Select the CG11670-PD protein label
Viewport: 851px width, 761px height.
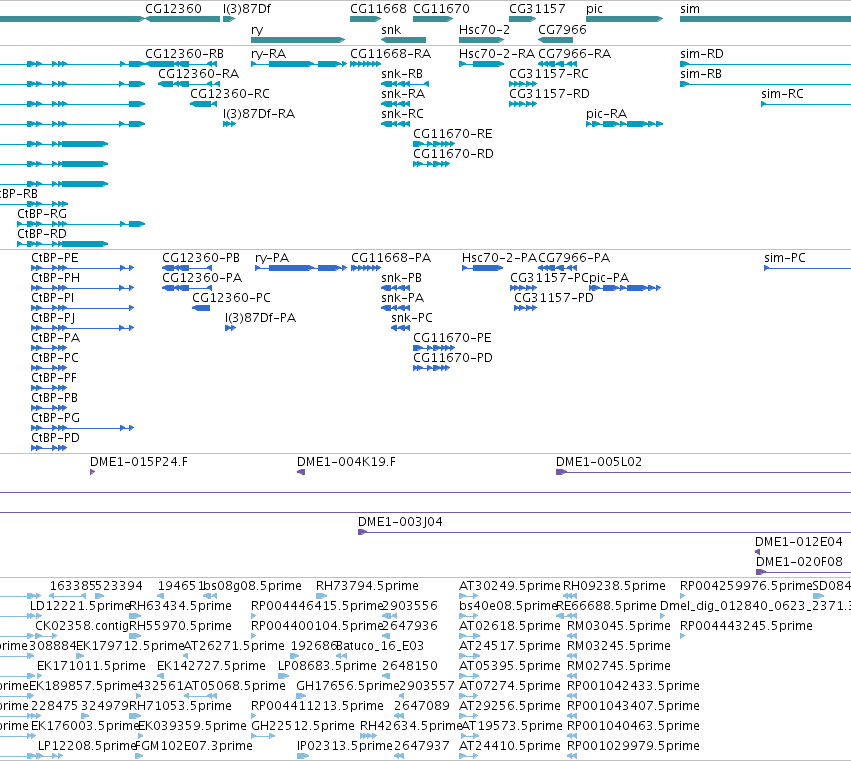click(x=453, y=358)
